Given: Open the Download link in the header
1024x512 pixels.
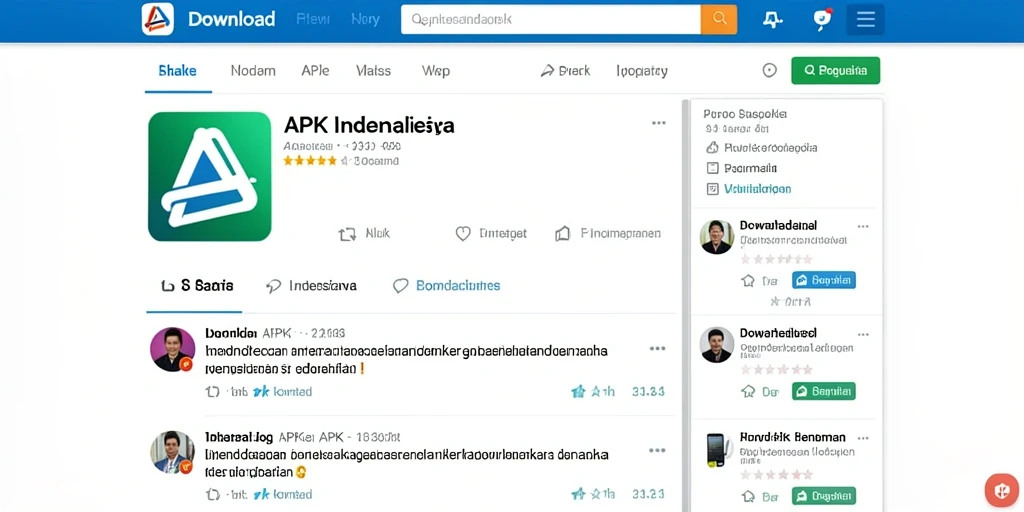Looking at the screenshot, I should 231,19.
